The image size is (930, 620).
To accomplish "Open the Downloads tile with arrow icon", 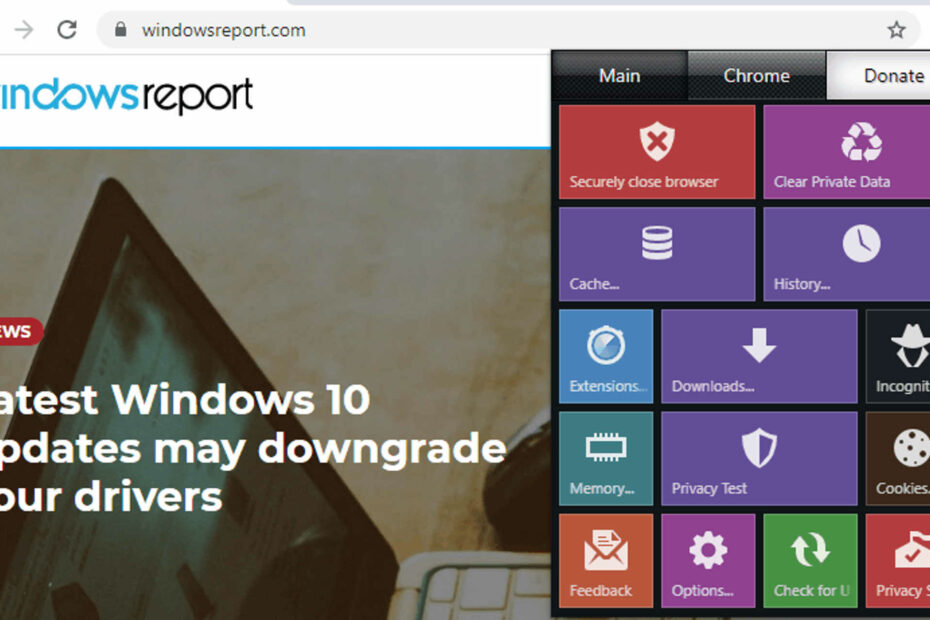I will [x=759, y=356].
